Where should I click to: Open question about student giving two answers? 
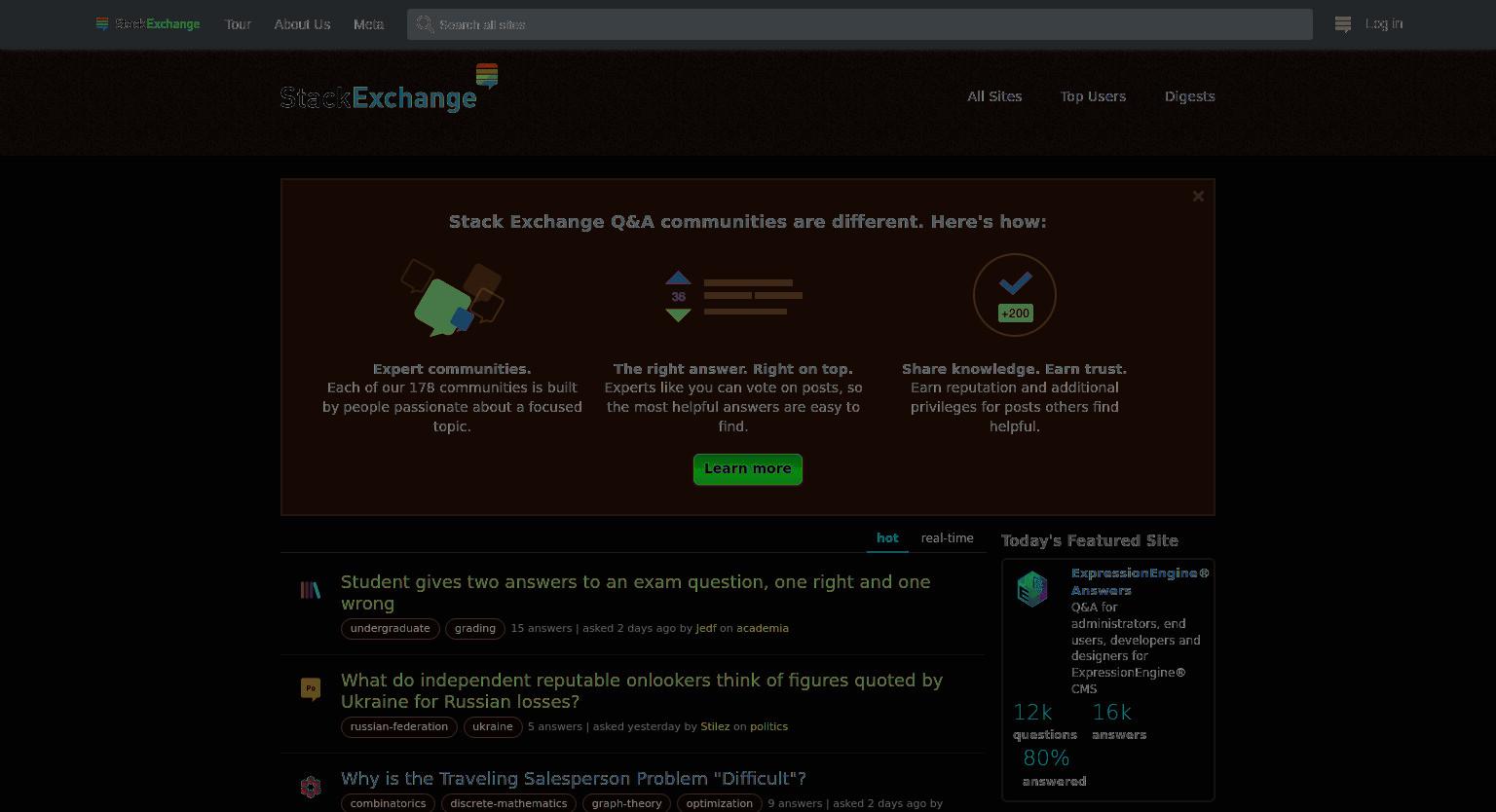pos(635,592)
